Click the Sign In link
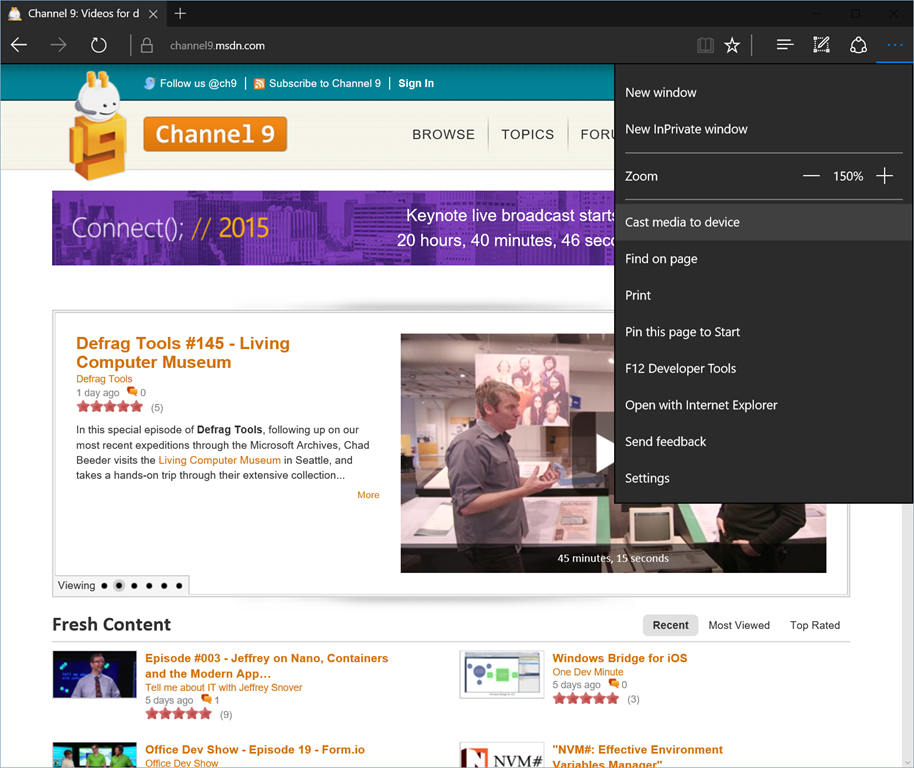Screen dimensions: 914x768 coord(416,83)
